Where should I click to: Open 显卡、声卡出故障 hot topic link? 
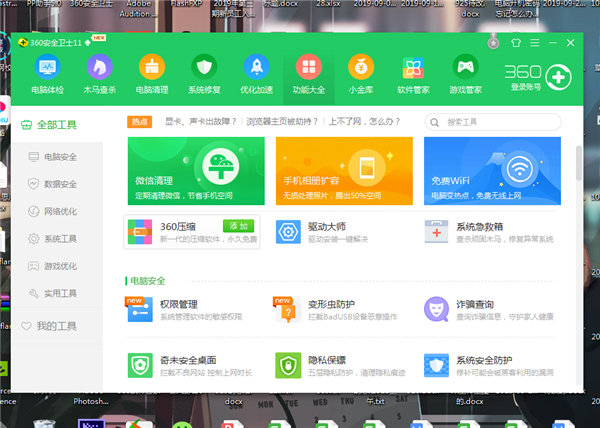201,122
